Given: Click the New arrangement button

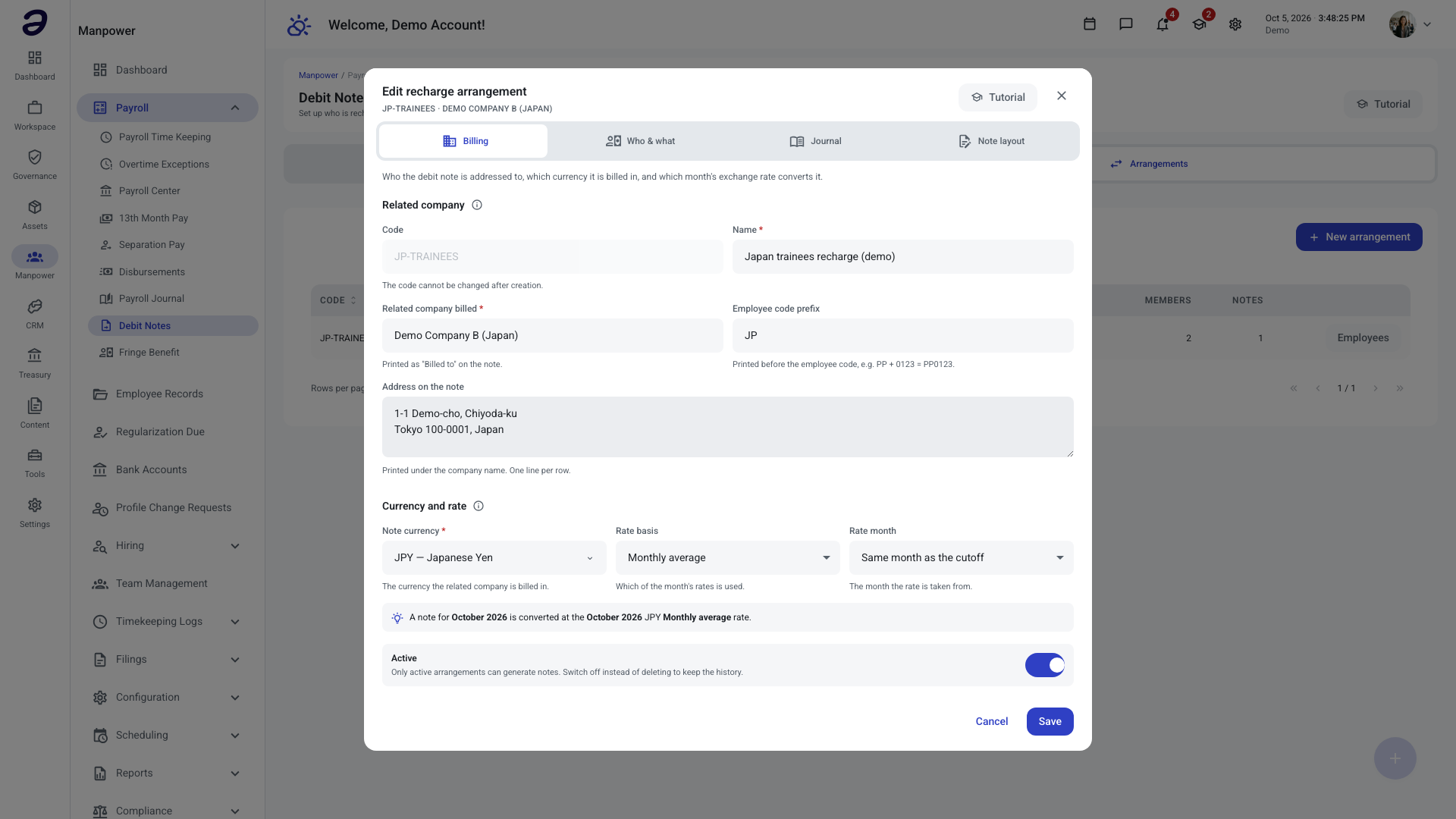Looking at the screenshot, I should click(1359, 237).
